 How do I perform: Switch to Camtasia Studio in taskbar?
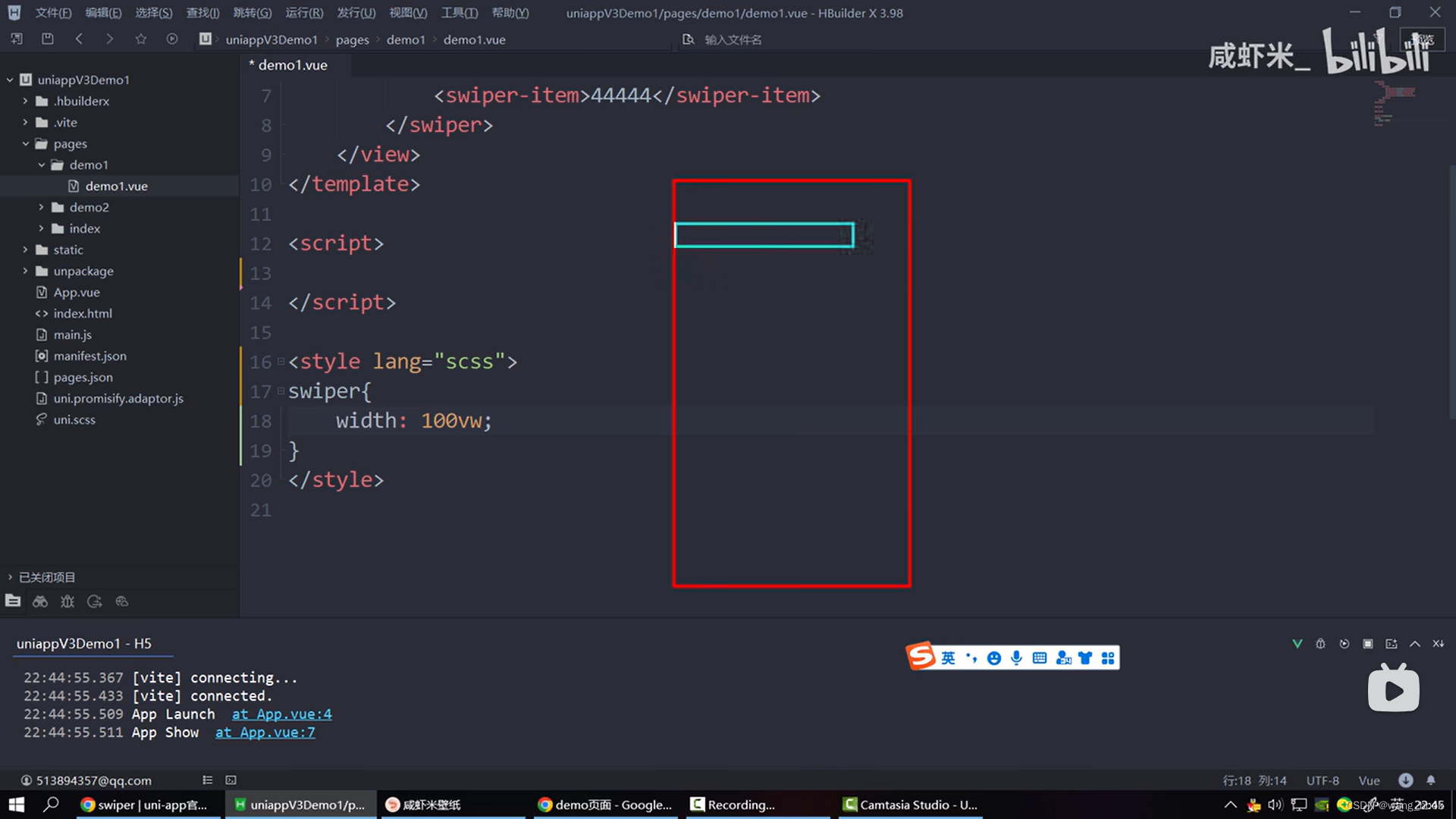point(910,805)
